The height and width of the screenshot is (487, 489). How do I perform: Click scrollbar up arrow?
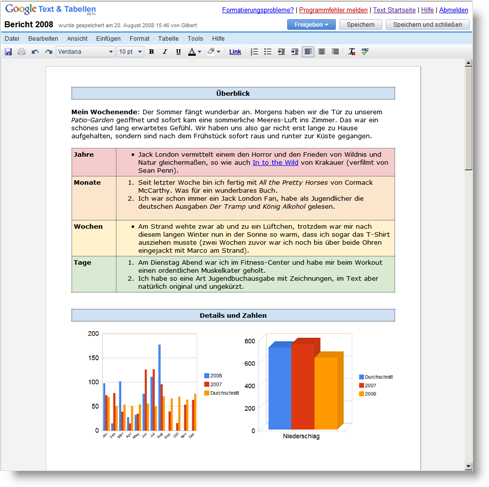tap(469, 63)
